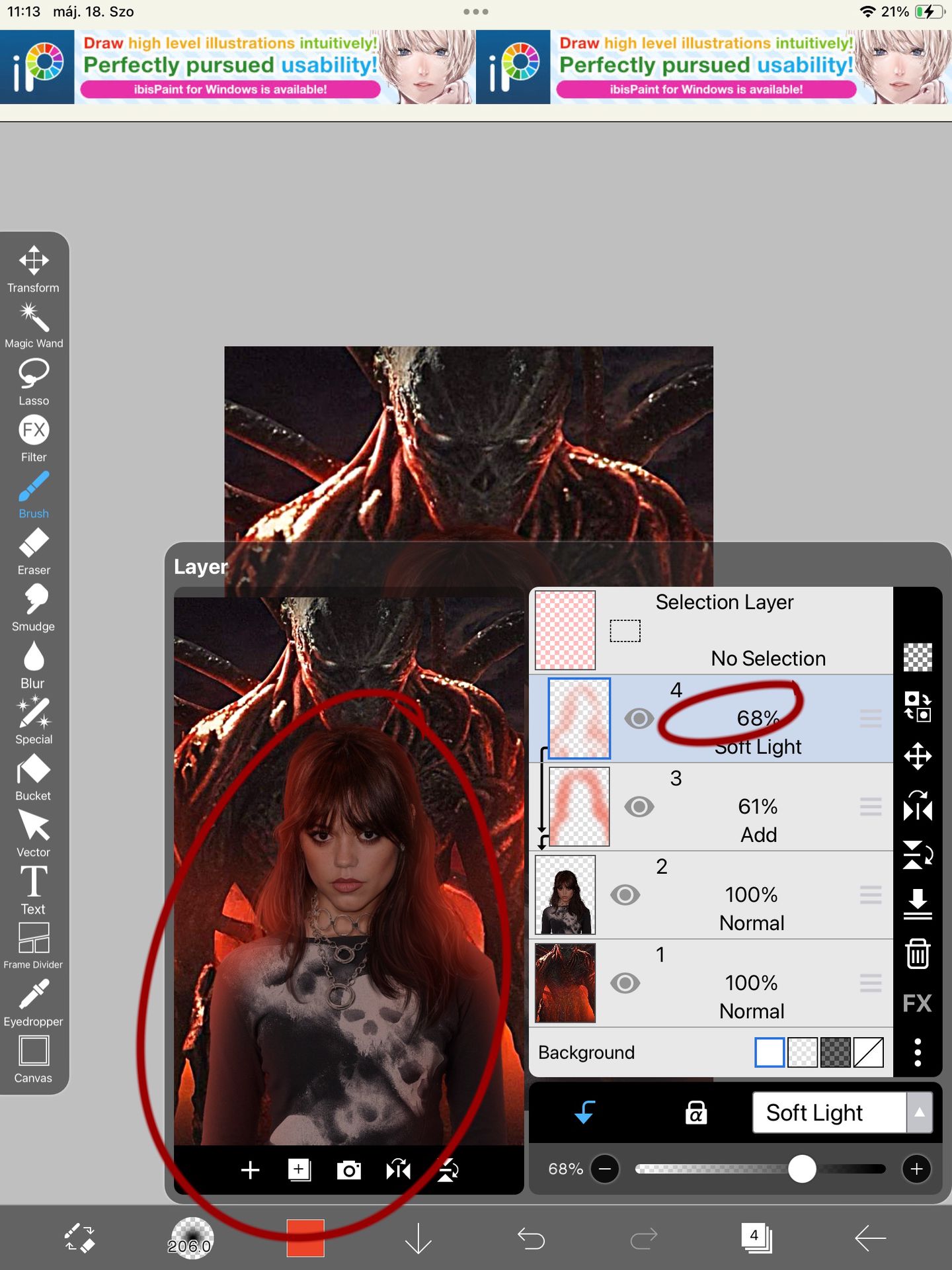Set background to white

click(770, 1052)
